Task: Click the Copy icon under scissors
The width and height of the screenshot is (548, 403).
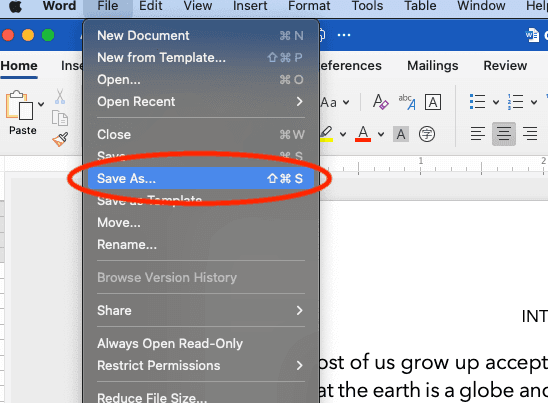Action: click(x=60, y=118)
